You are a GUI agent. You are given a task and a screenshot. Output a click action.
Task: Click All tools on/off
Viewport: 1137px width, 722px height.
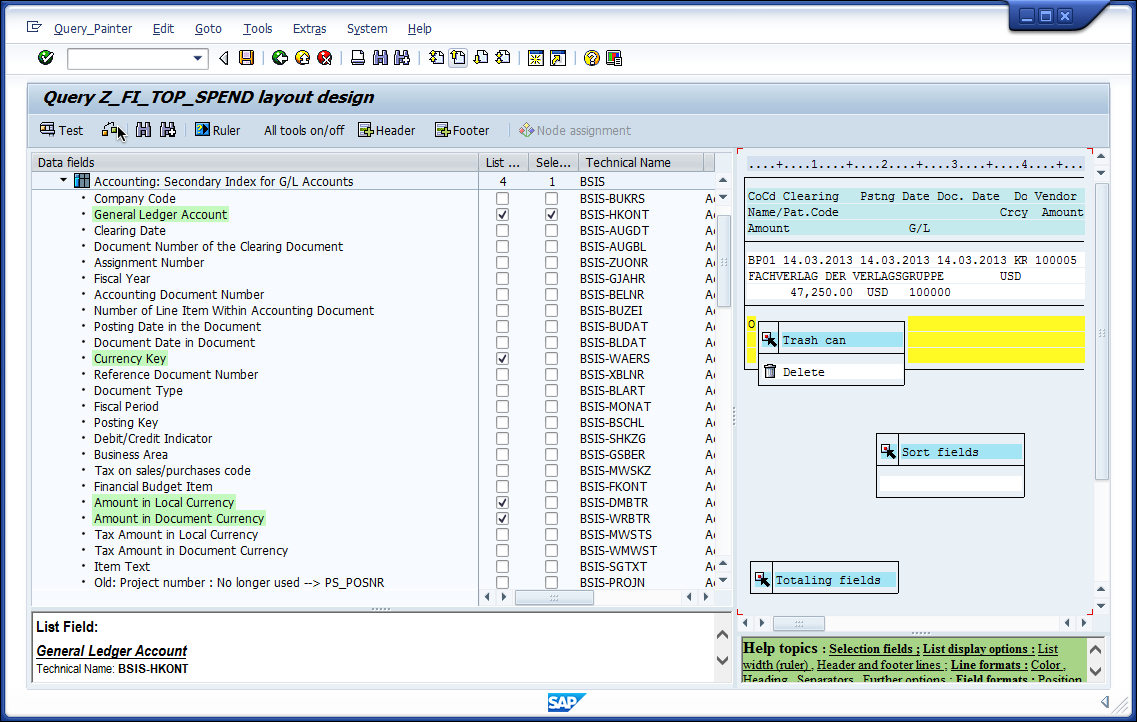click(x=304, y=130)
